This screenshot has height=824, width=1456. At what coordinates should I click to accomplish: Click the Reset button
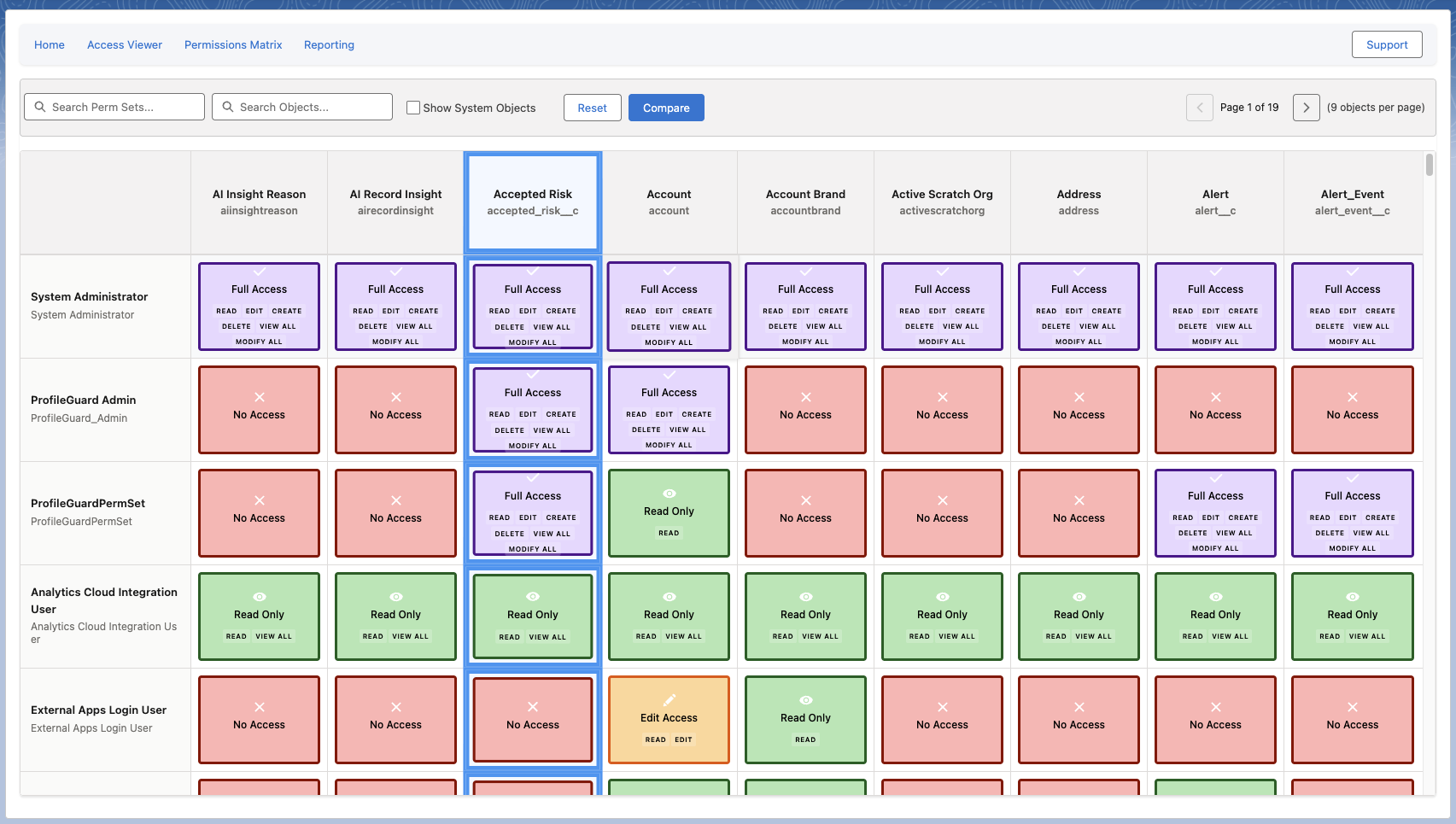click(592, 108)
